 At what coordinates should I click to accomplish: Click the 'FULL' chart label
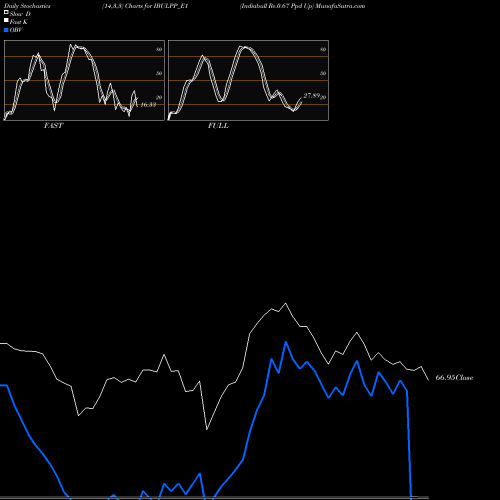tap(218, 126)
